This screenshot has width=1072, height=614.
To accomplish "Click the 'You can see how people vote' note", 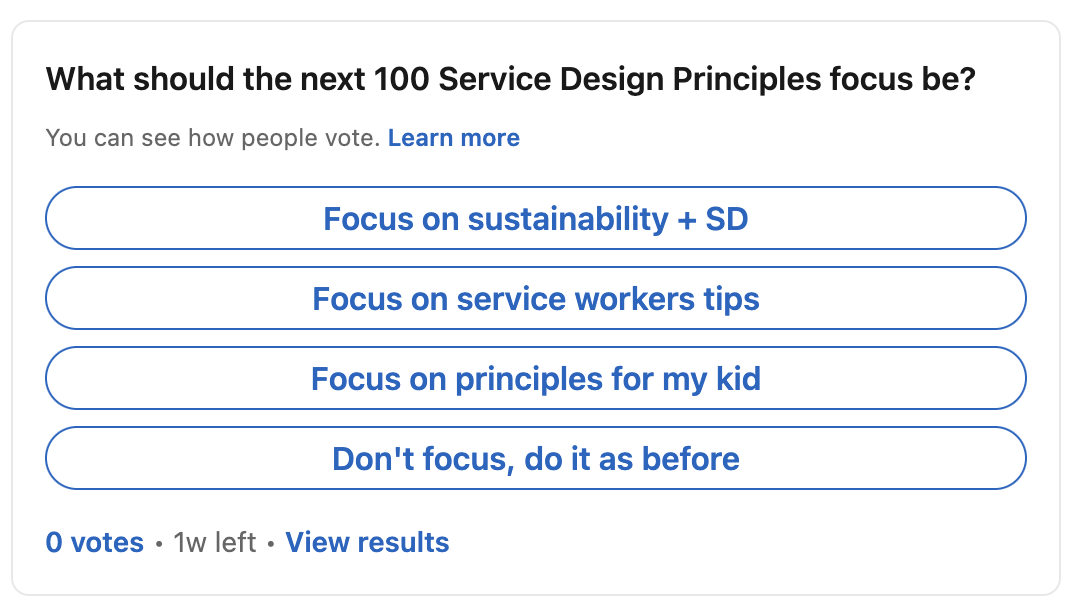I will (x=213, y=138).
